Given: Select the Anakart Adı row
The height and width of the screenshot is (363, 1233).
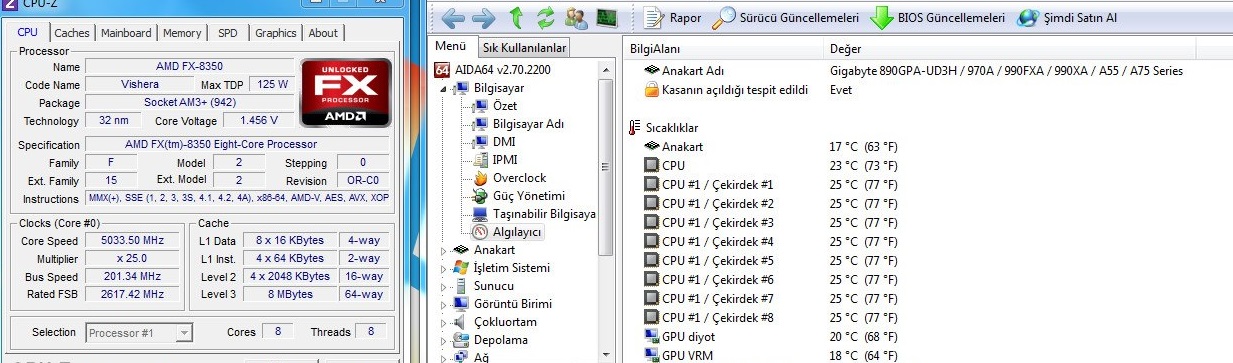Looking at the screenshot, I should point(928,71).
